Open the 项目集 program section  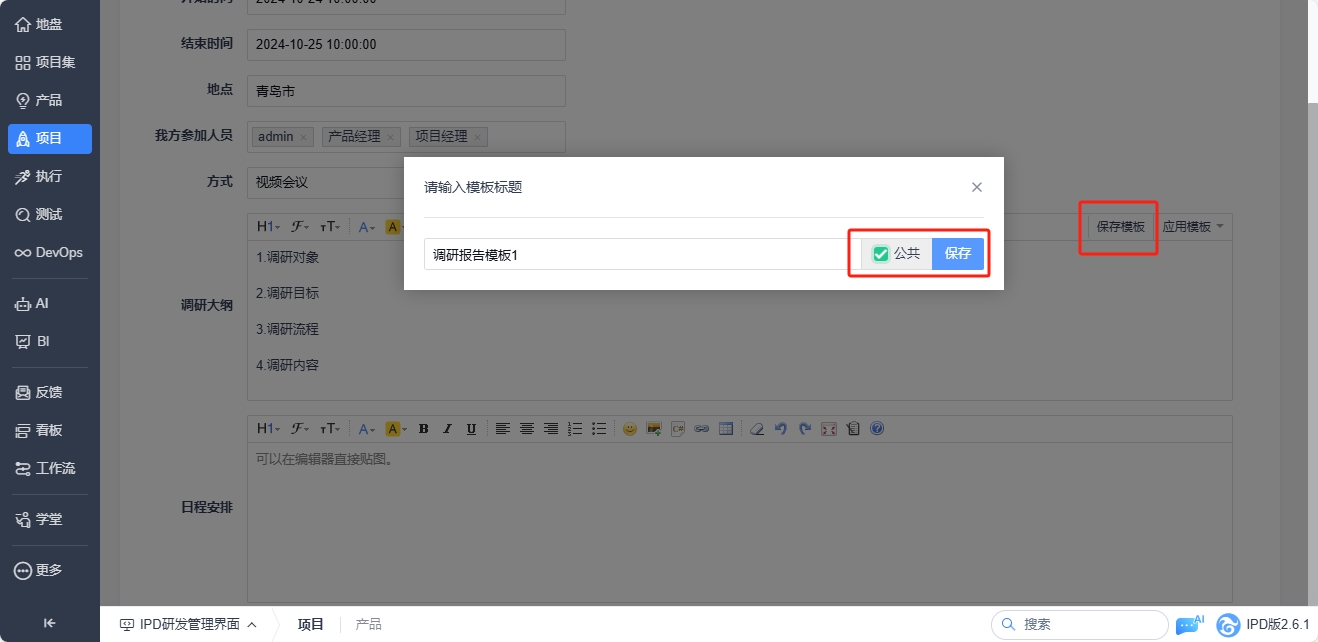pyautogui.click(x=49, y=62)
